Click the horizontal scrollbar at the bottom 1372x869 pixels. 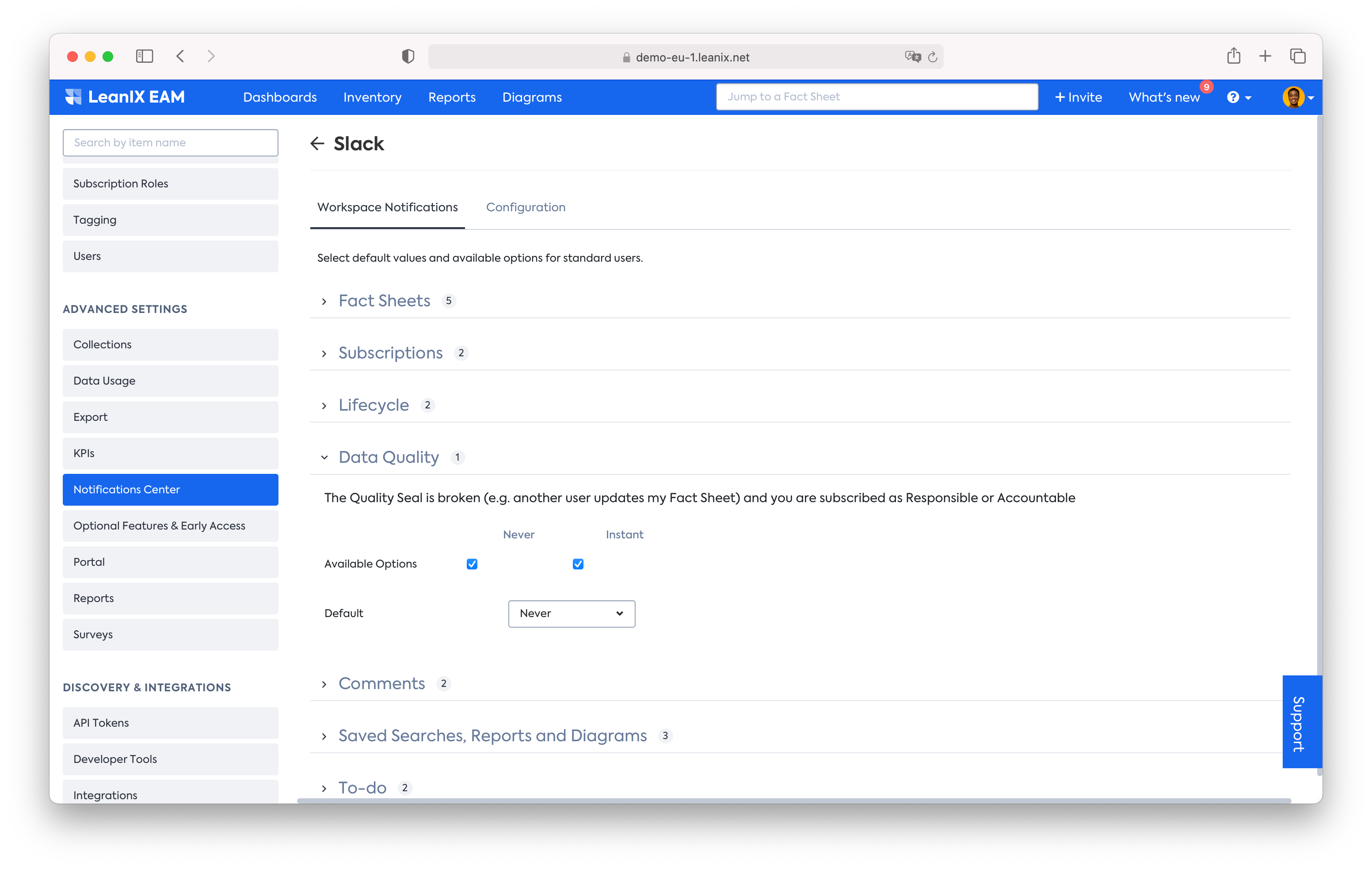[794, 800]
